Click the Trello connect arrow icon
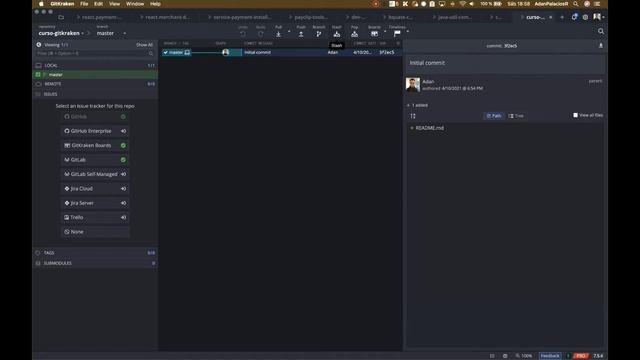Screen dimensions: 640x360 point(123,217)
